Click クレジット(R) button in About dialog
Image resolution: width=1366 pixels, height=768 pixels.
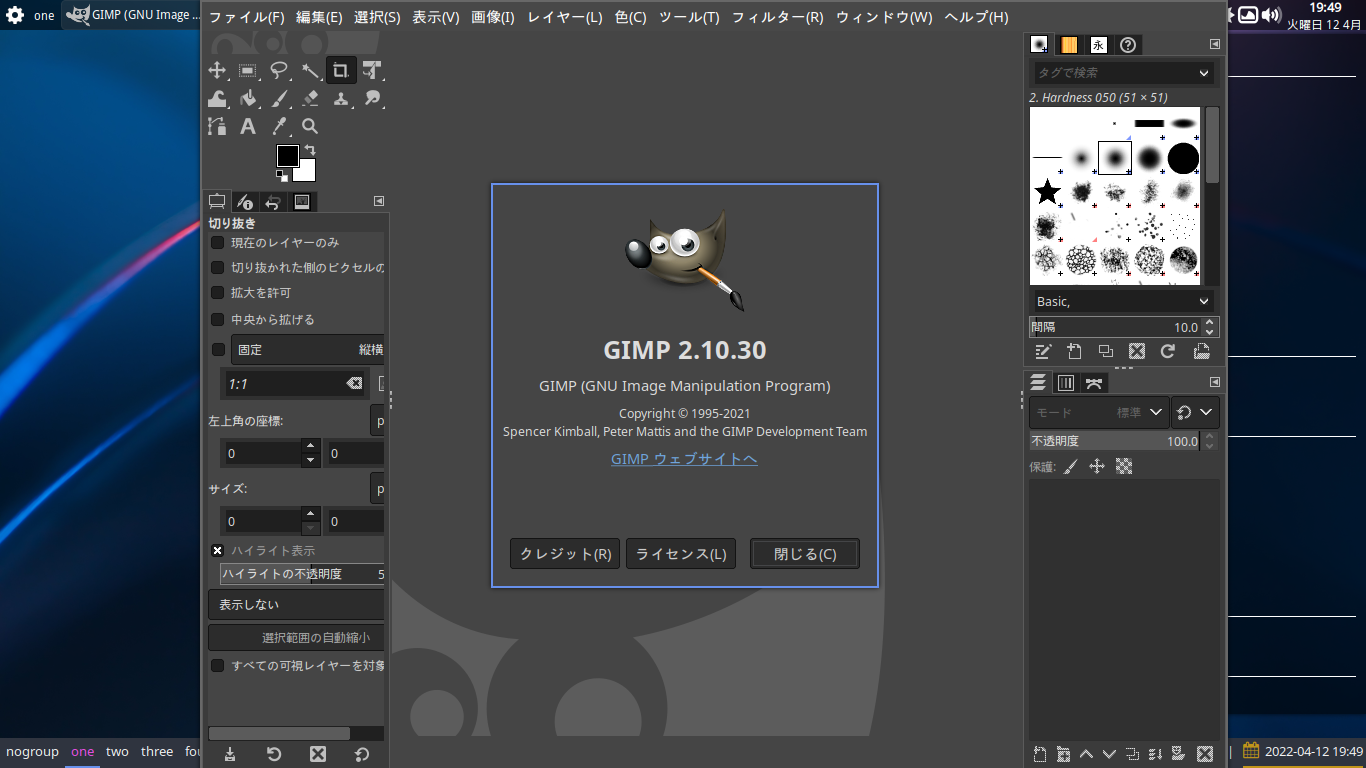click(x=565, y=554)
